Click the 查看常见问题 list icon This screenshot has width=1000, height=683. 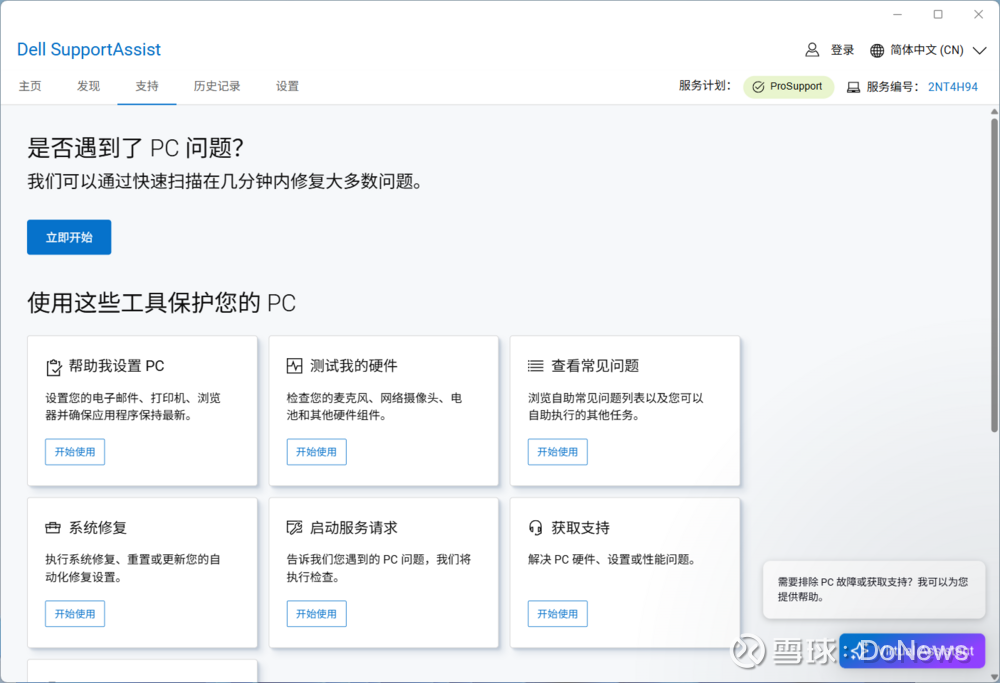point(535,365)
